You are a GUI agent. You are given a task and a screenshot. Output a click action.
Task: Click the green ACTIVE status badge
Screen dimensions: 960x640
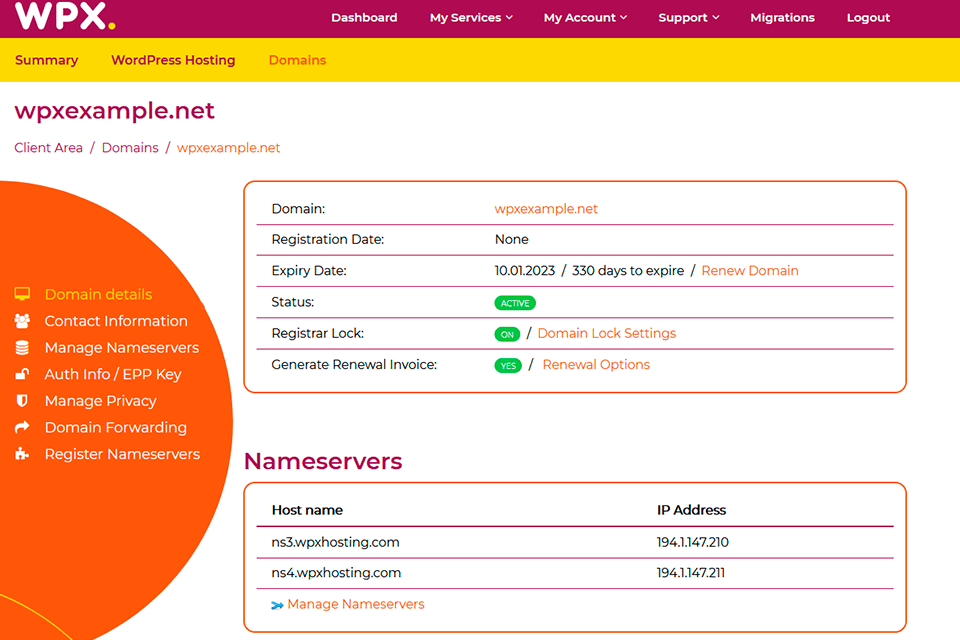(x=515, y=303)
